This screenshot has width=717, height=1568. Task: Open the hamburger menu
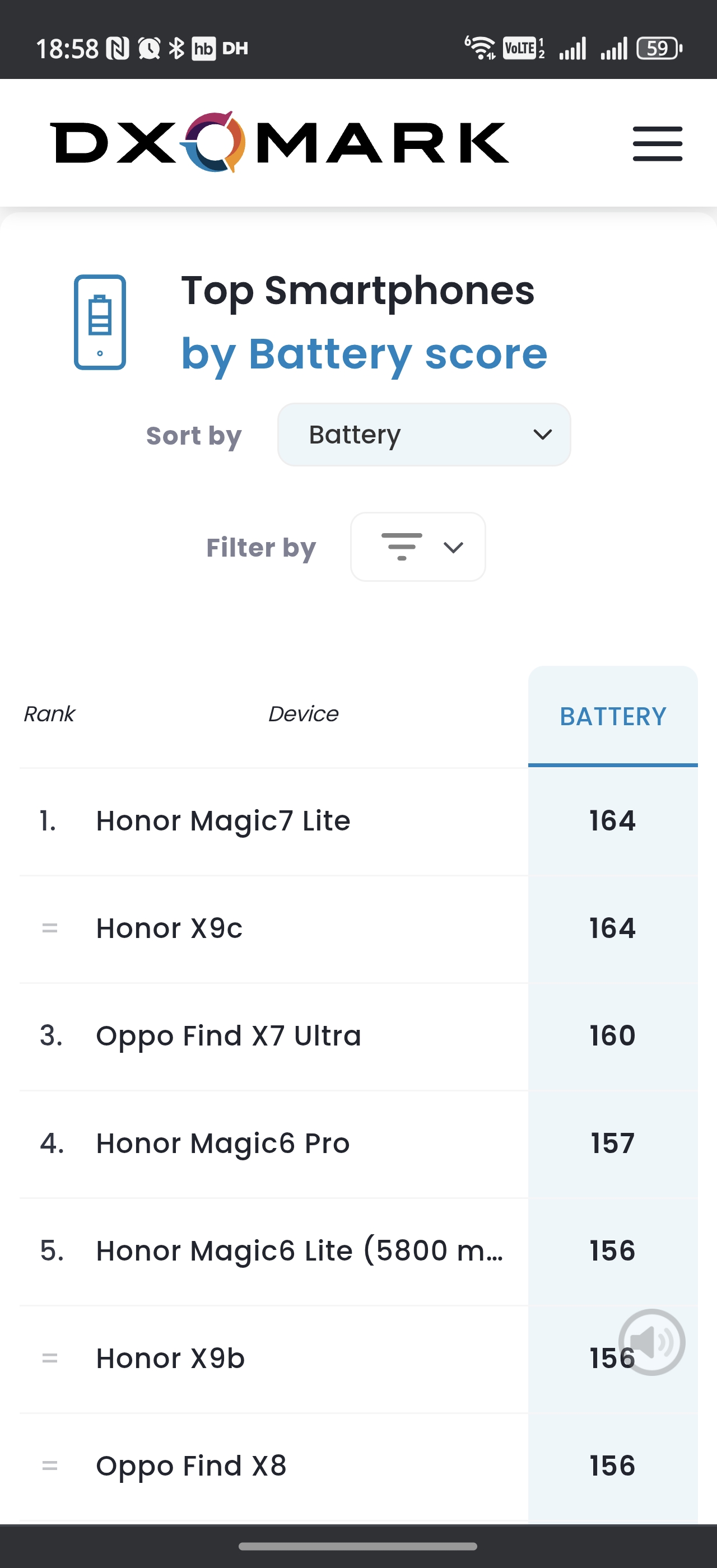point(658,144)
